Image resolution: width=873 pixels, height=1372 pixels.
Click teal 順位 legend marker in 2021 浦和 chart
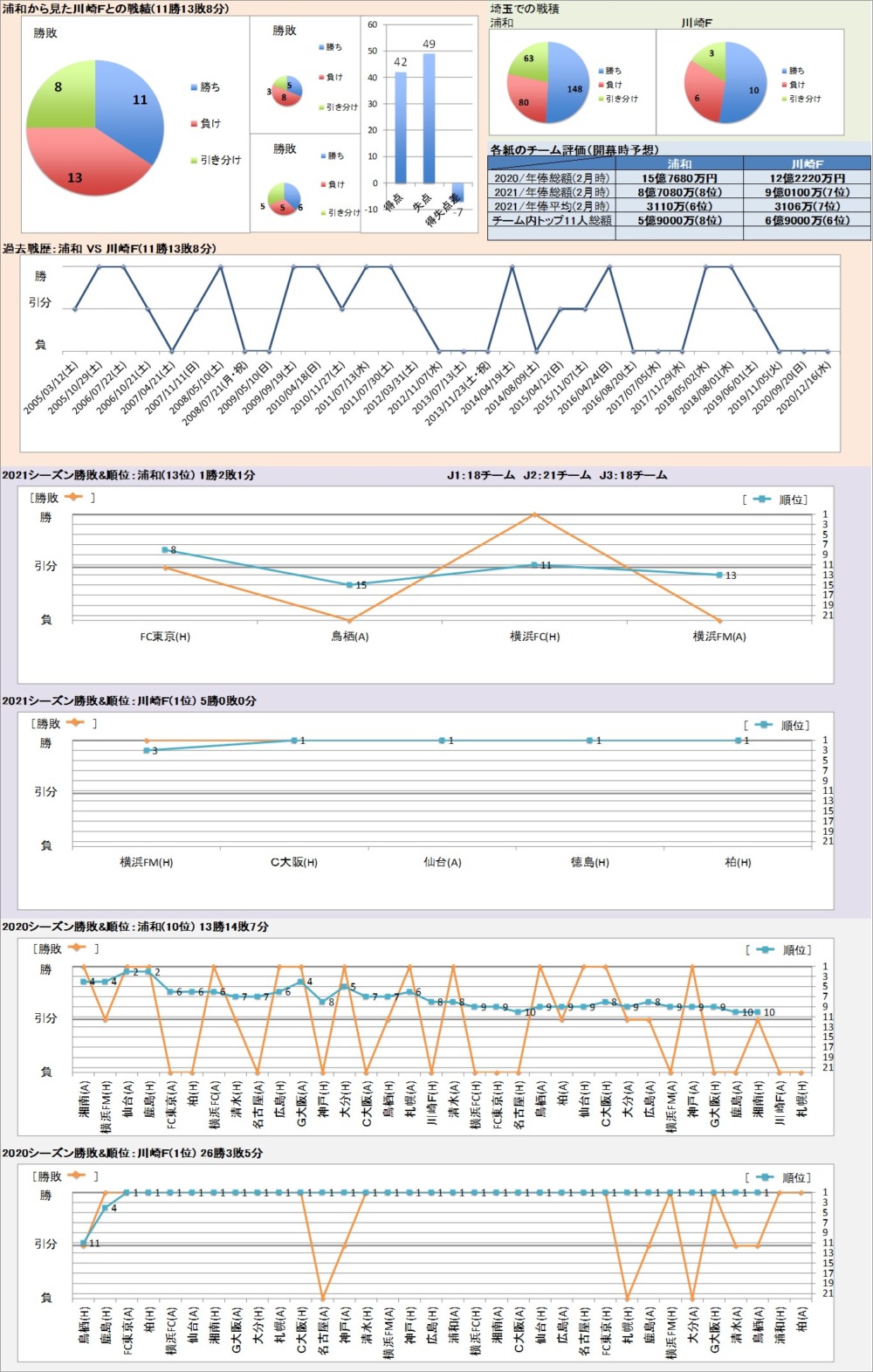762,500
